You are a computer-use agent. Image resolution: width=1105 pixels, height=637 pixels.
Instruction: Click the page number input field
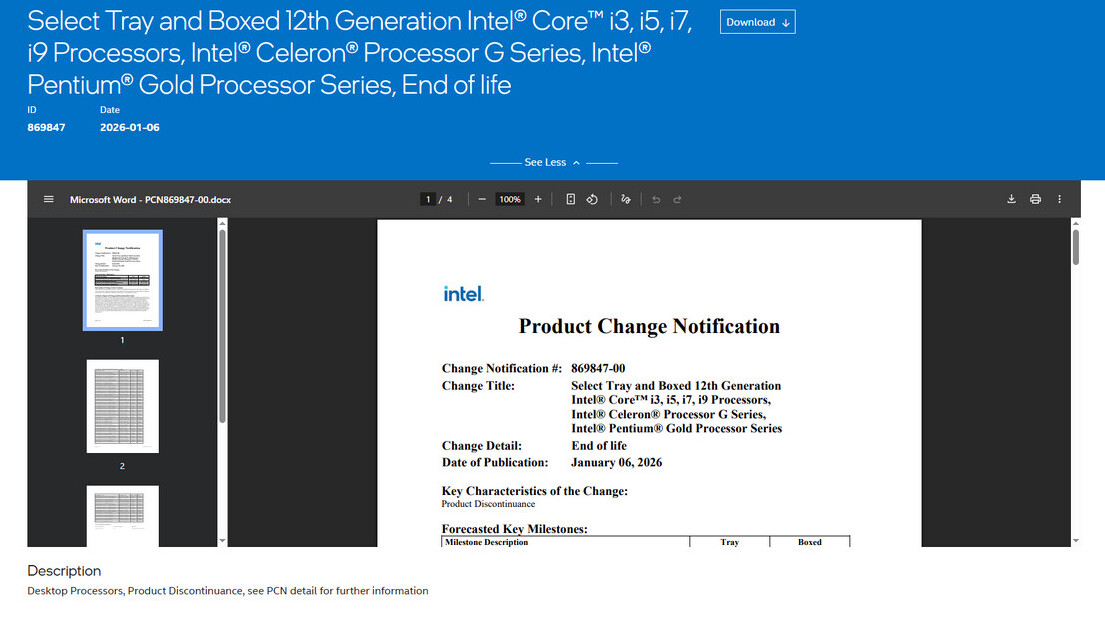[x=428, y=199]
